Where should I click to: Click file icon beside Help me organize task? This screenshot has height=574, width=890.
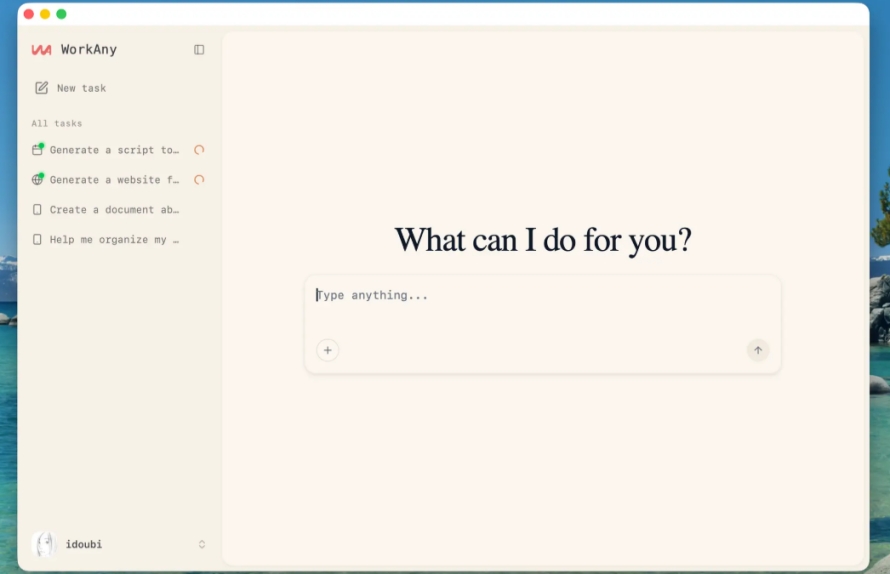click(x=37, y=240)
